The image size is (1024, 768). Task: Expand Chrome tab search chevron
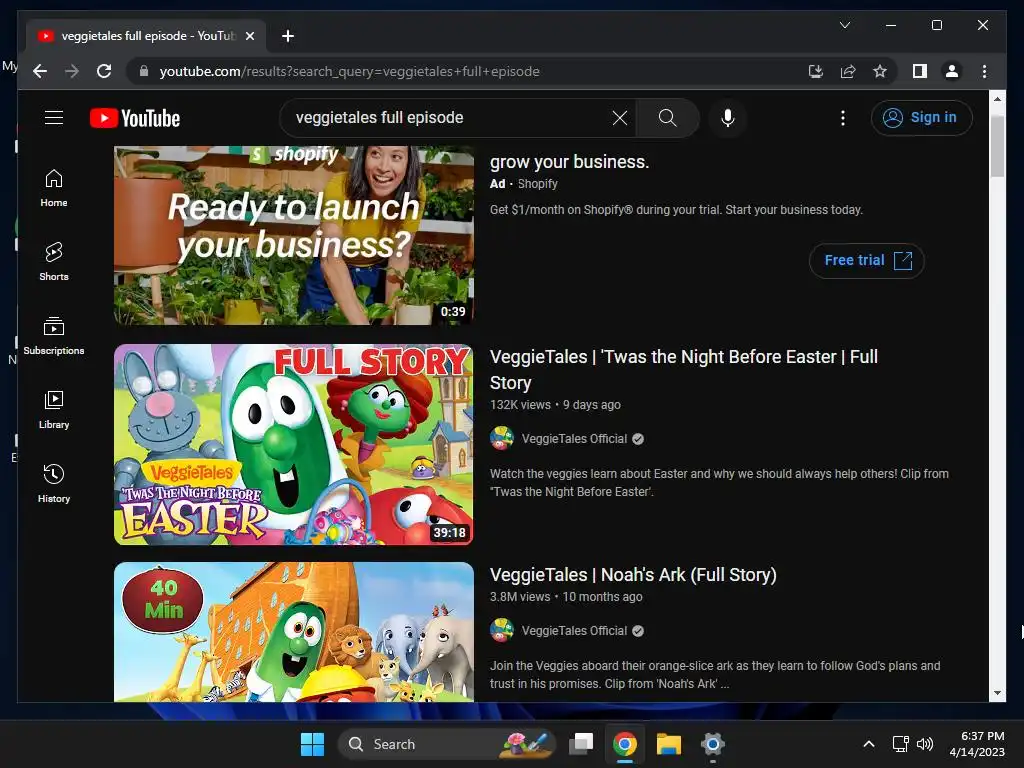[x=844, y=25]
